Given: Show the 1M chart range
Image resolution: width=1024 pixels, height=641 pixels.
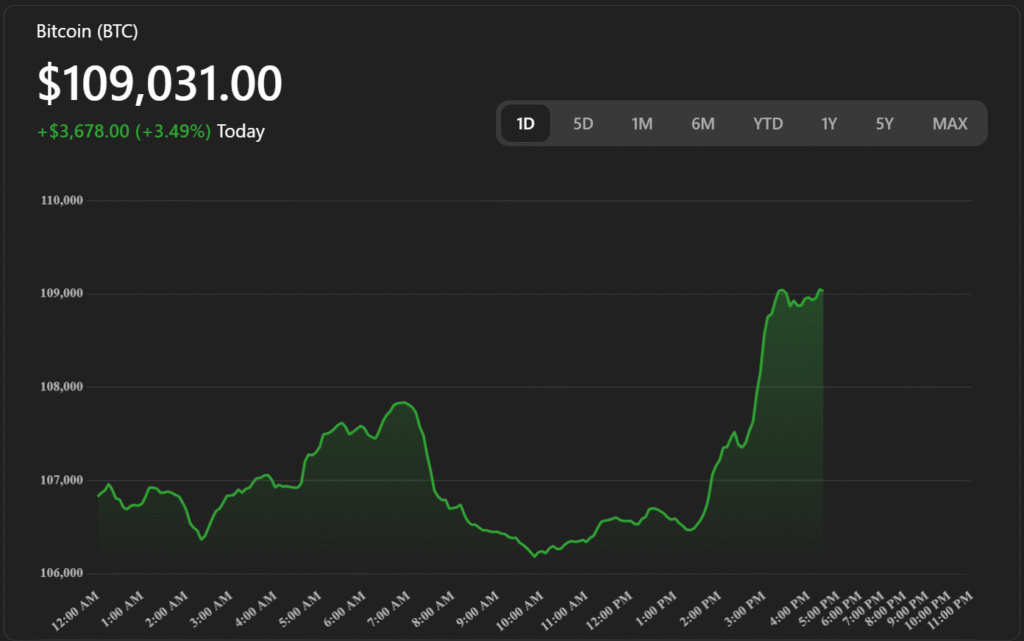Looking at the screenshot, I should coord(641,123).
